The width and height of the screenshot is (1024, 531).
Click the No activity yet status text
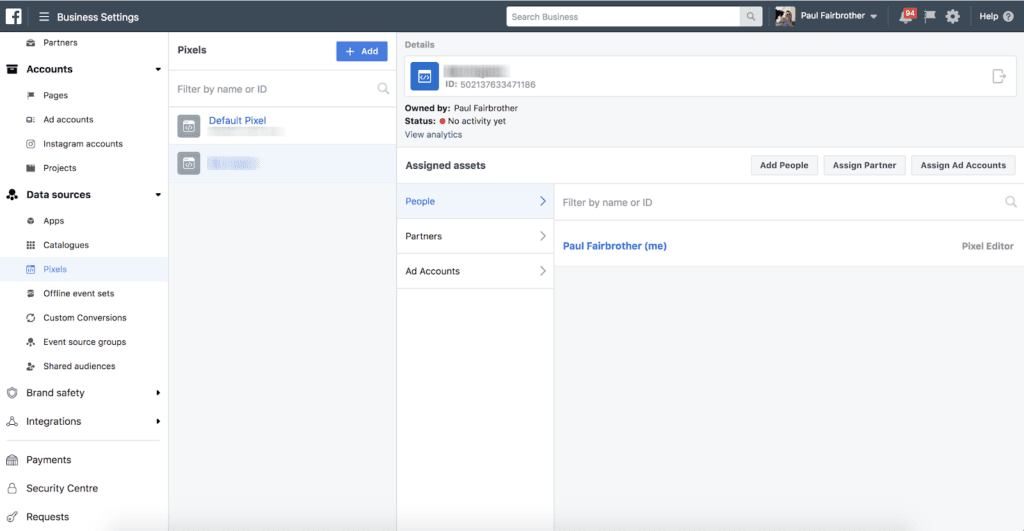point(477,121)
